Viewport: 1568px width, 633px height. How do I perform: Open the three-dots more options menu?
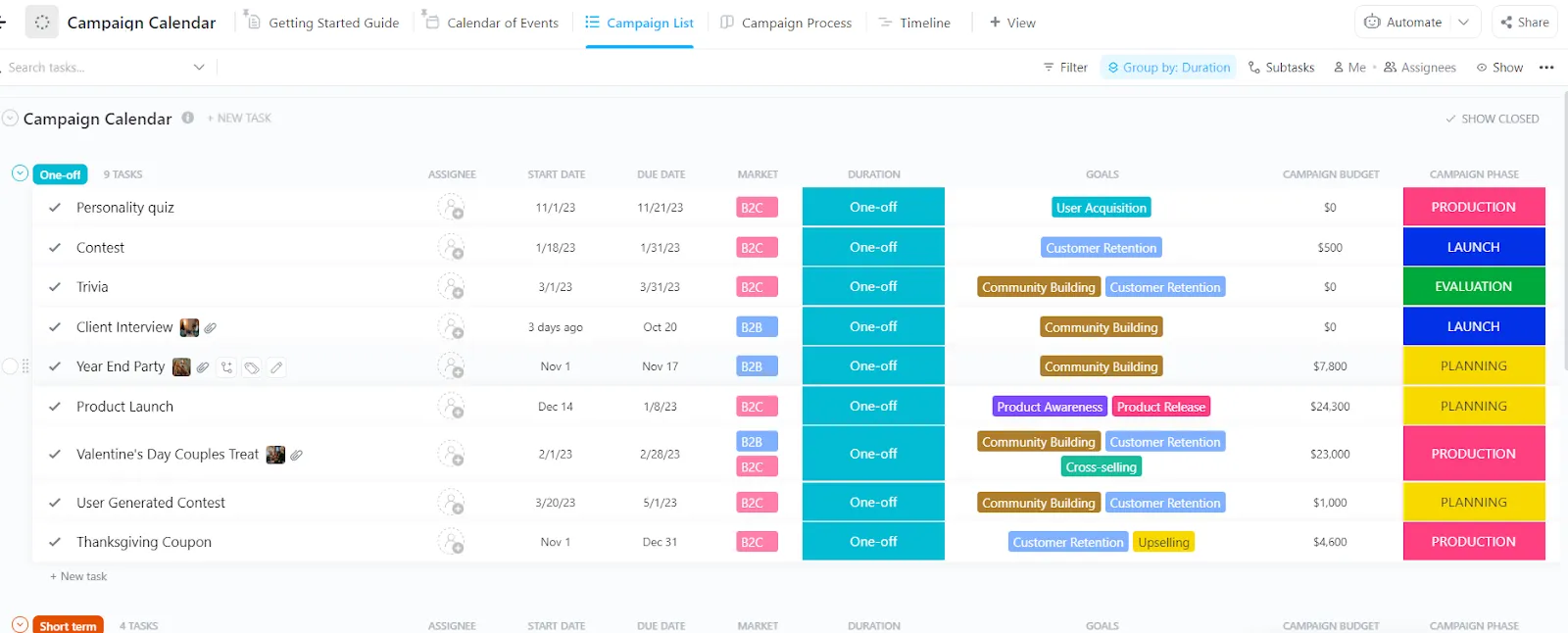[1546, 68]
